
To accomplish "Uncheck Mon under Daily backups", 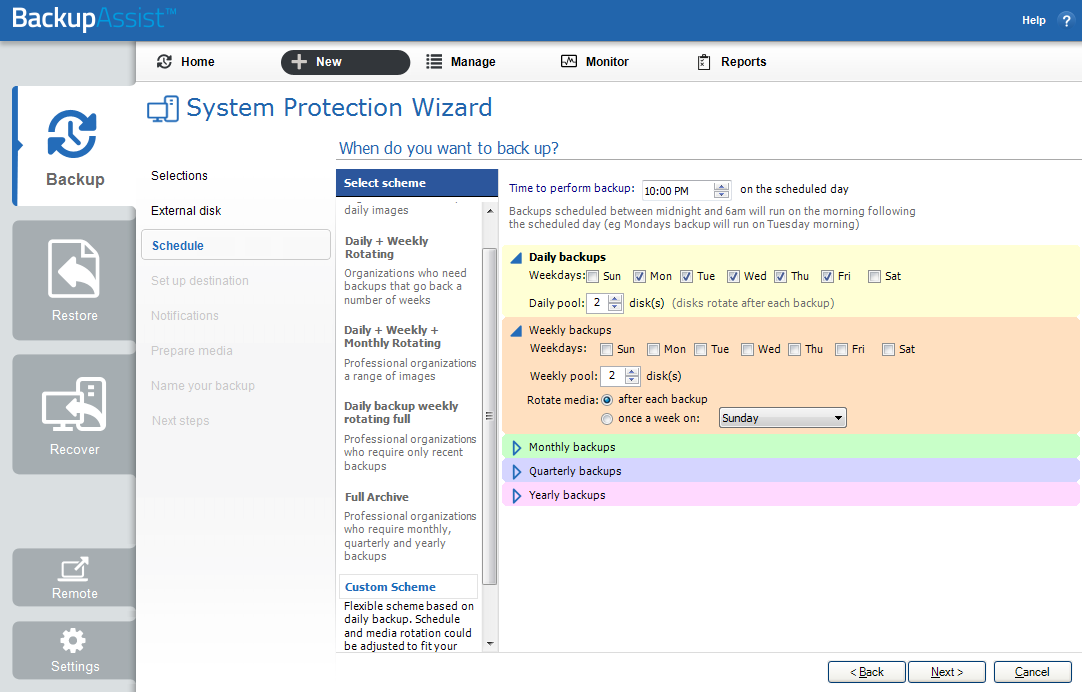I will (x=640, y=277).
